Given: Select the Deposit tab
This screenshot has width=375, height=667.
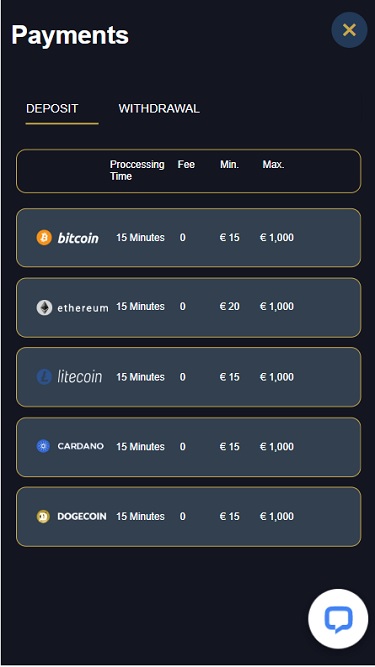Looking at the screenshot, I should pos(52,108).
